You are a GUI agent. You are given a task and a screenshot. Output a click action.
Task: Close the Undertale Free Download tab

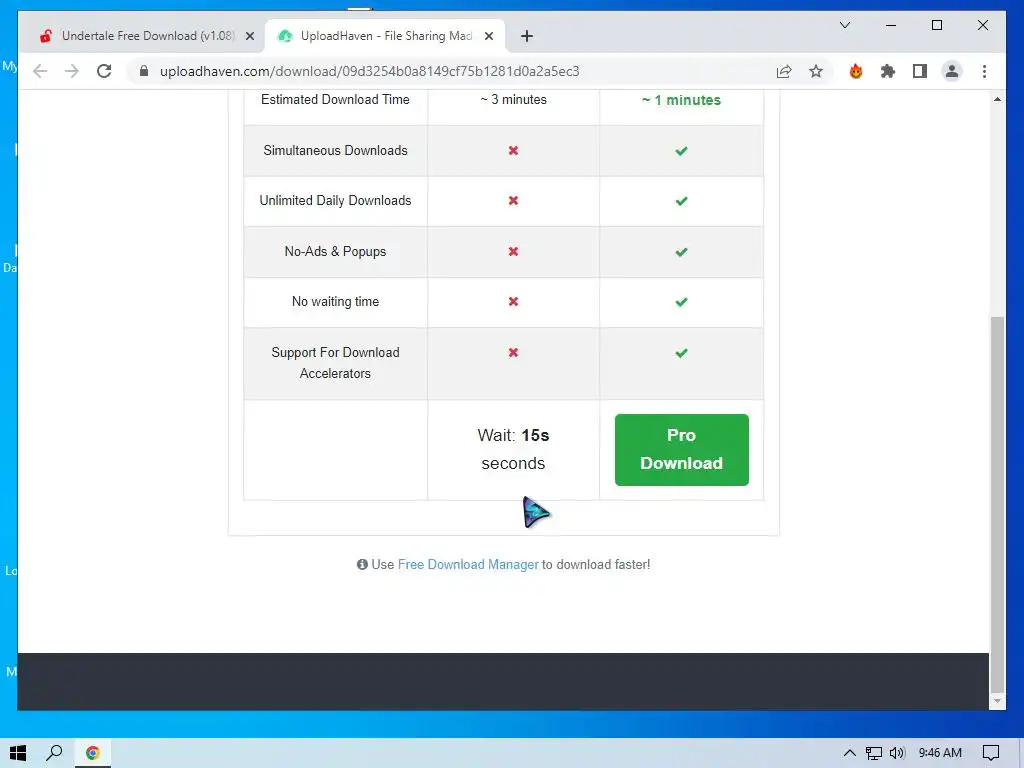249,37
